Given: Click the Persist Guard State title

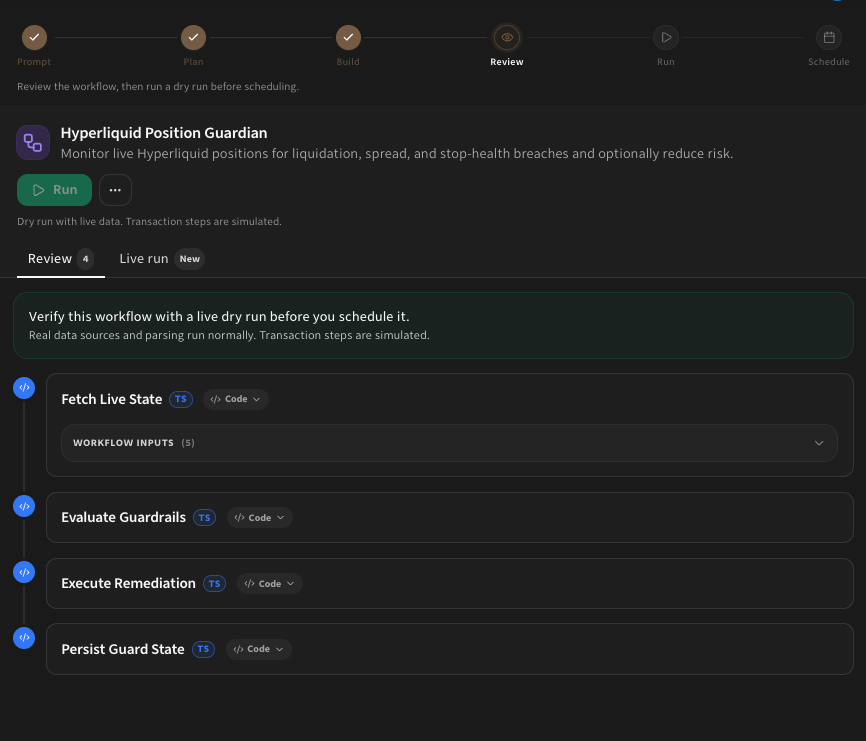Looking at the screenshot, I should (123, 649).
